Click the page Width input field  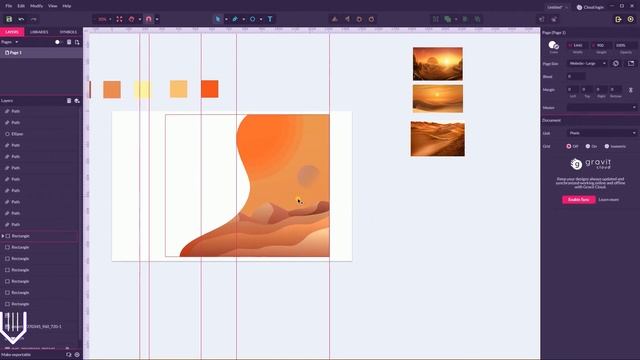[x=578, y=45]
